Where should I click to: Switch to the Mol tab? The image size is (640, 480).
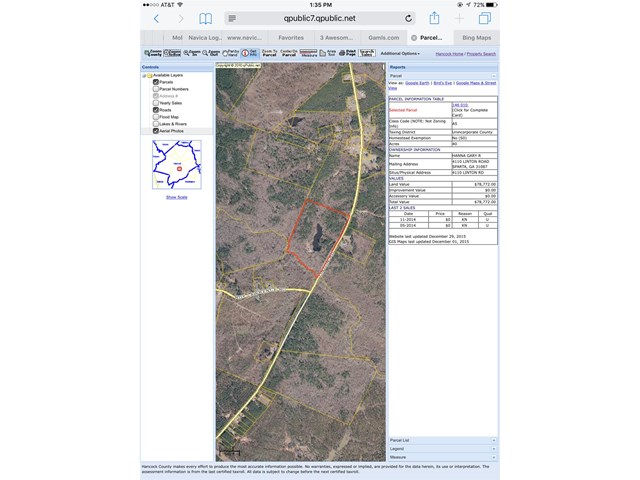(x=176, y=38)
